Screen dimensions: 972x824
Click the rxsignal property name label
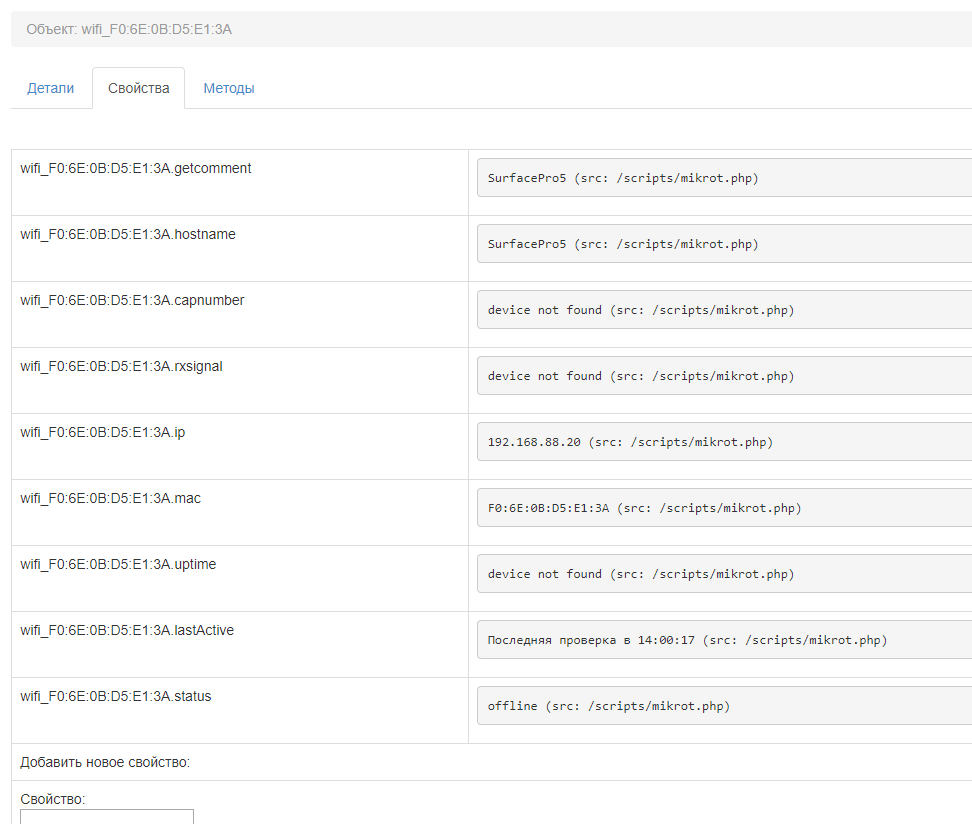click(121, 366)
